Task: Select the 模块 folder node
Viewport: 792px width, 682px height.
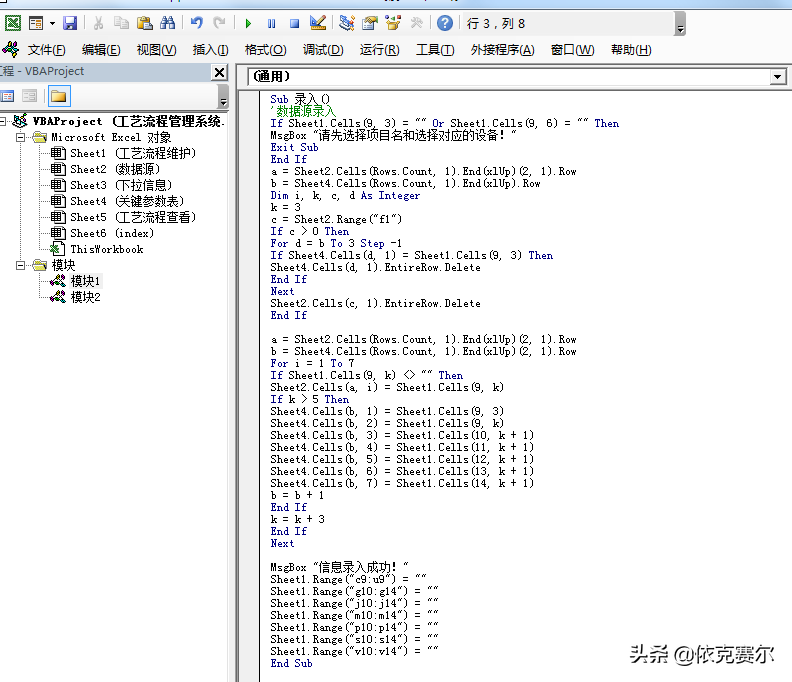Action: coord(63,265)
